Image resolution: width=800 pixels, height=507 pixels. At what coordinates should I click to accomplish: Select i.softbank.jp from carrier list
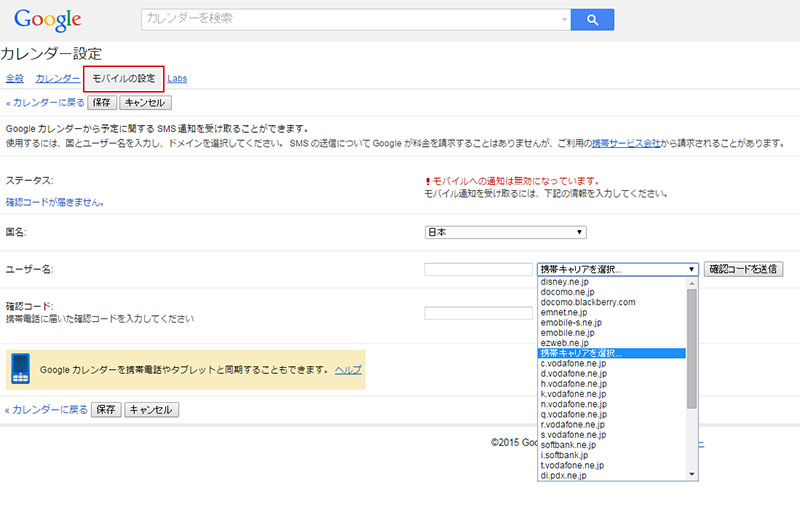(612, 455)
